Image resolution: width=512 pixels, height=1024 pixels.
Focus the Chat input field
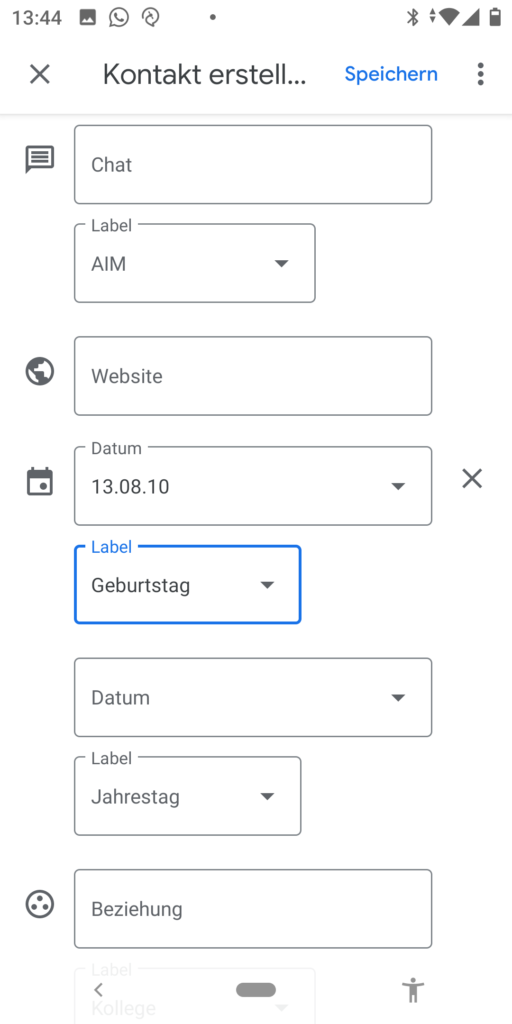tap(253, 165)
